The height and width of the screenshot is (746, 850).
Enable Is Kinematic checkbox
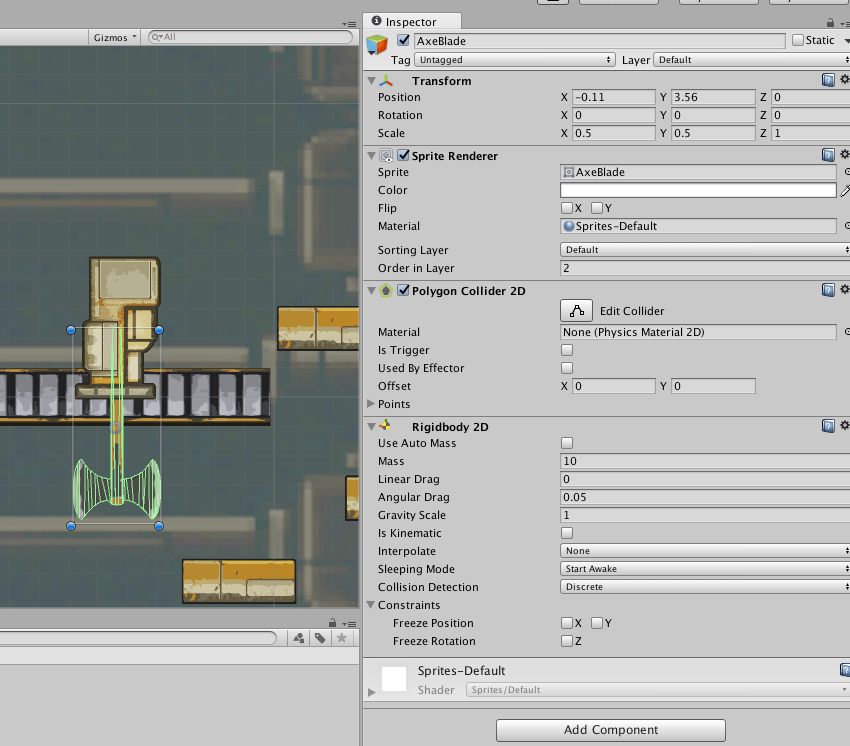(567, 533)
